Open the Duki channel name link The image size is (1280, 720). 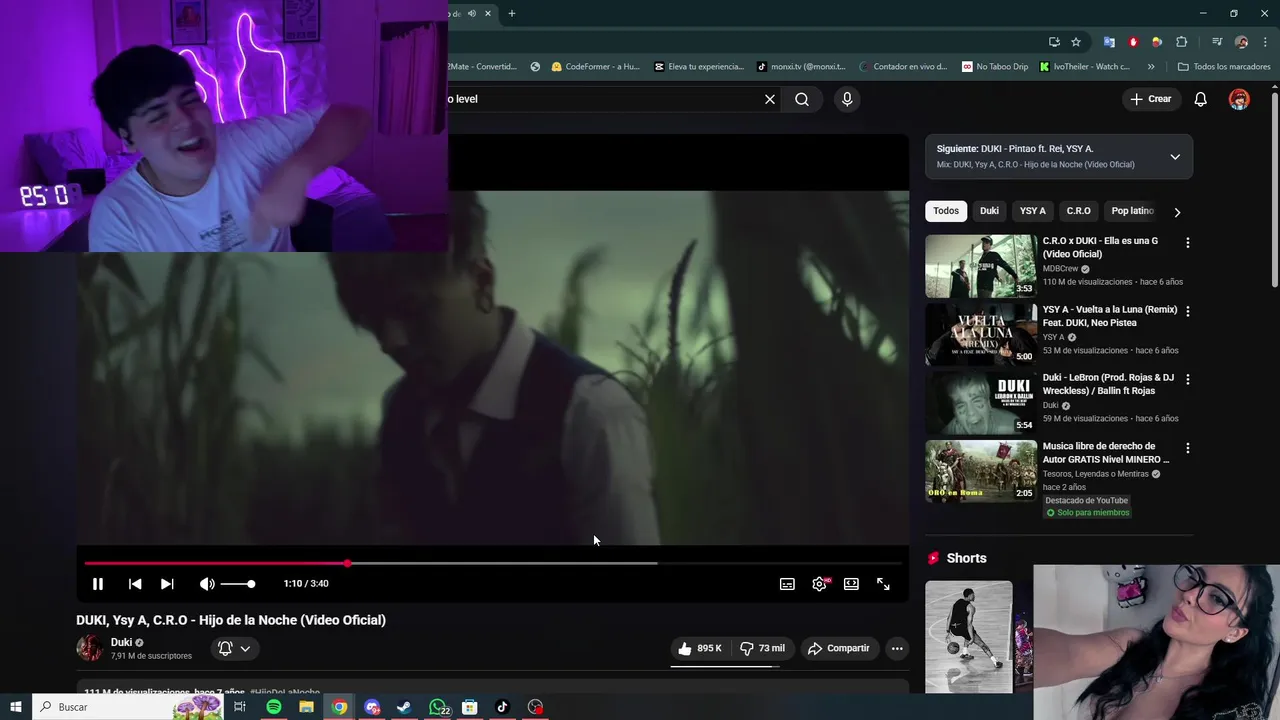pos(121,642)
